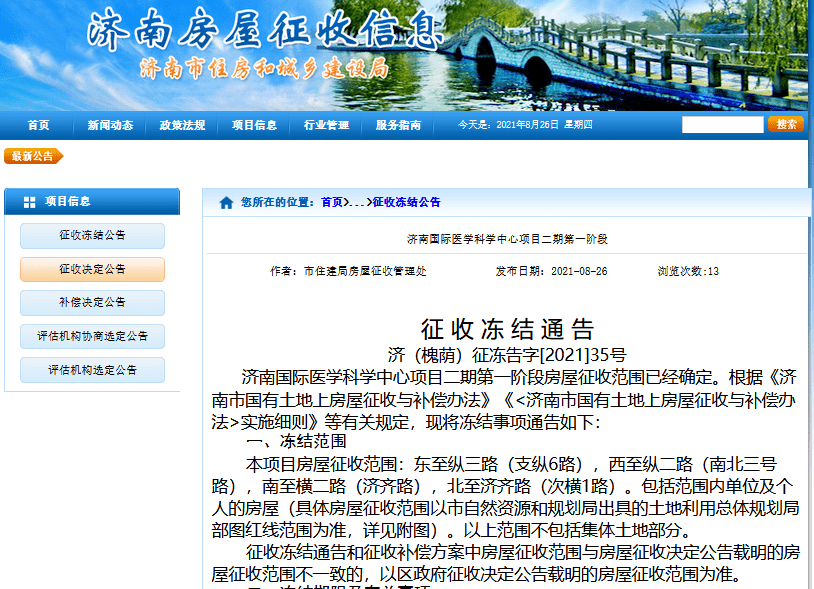
Task: Click the home icon in the breadcrumb bar
Action: (226, 202)
